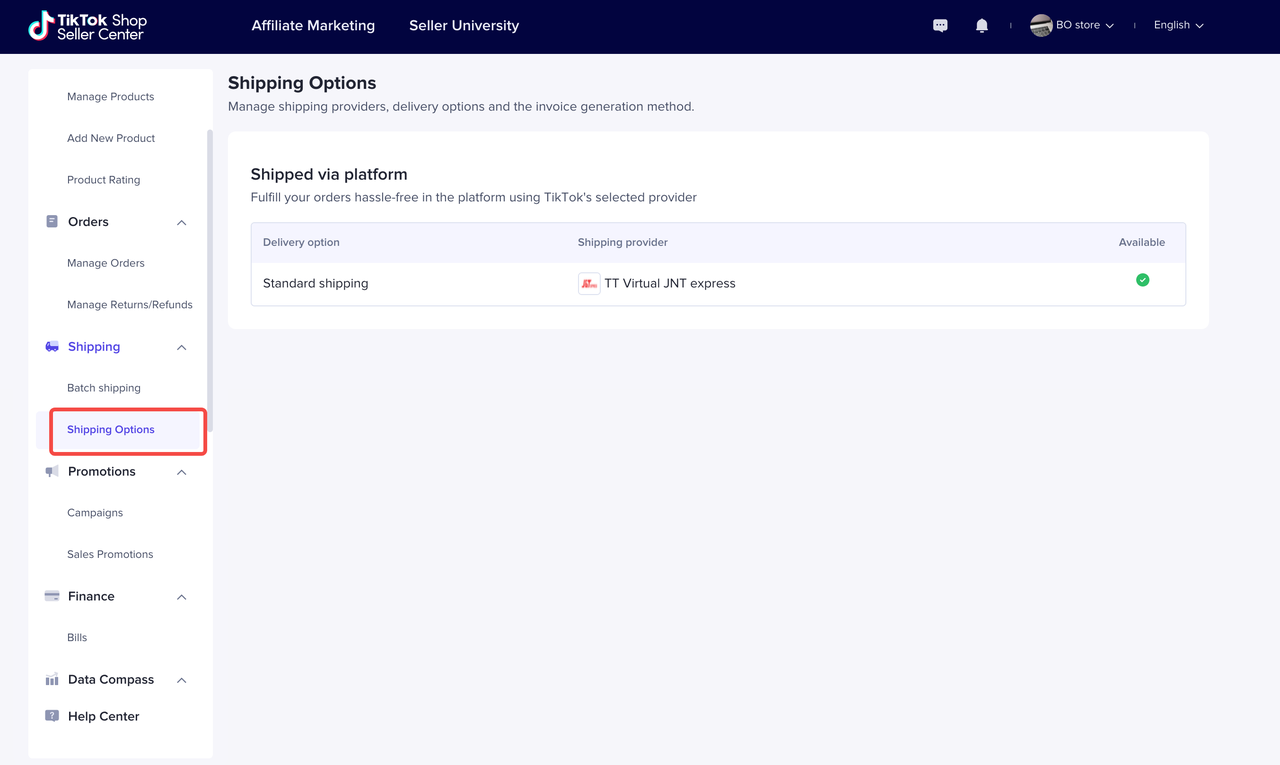Click the TikTok Shop Seller Center logo
The image size is (1280, 765).
pos(87,27)
